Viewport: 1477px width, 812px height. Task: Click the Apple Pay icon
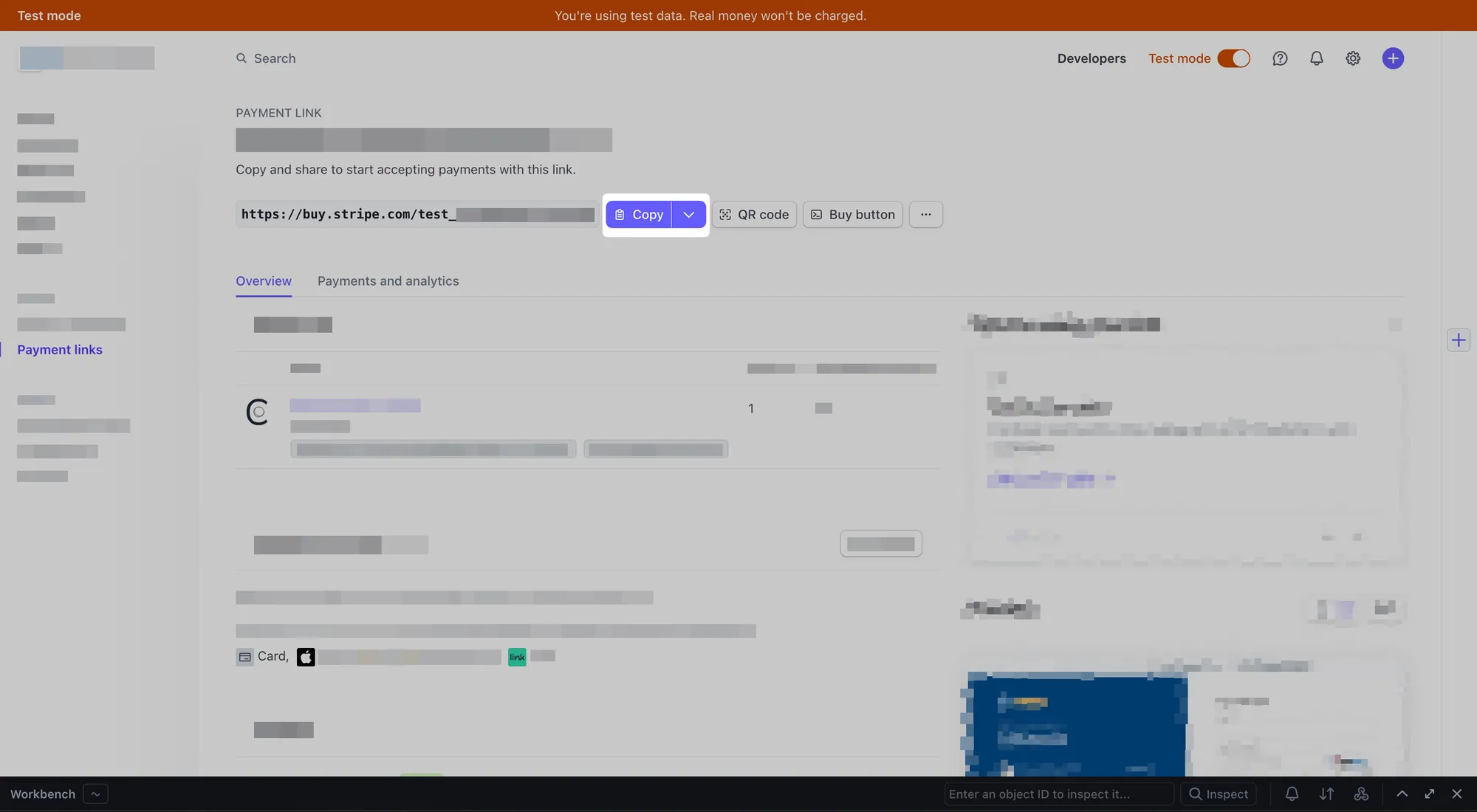(x=306, y=657)
